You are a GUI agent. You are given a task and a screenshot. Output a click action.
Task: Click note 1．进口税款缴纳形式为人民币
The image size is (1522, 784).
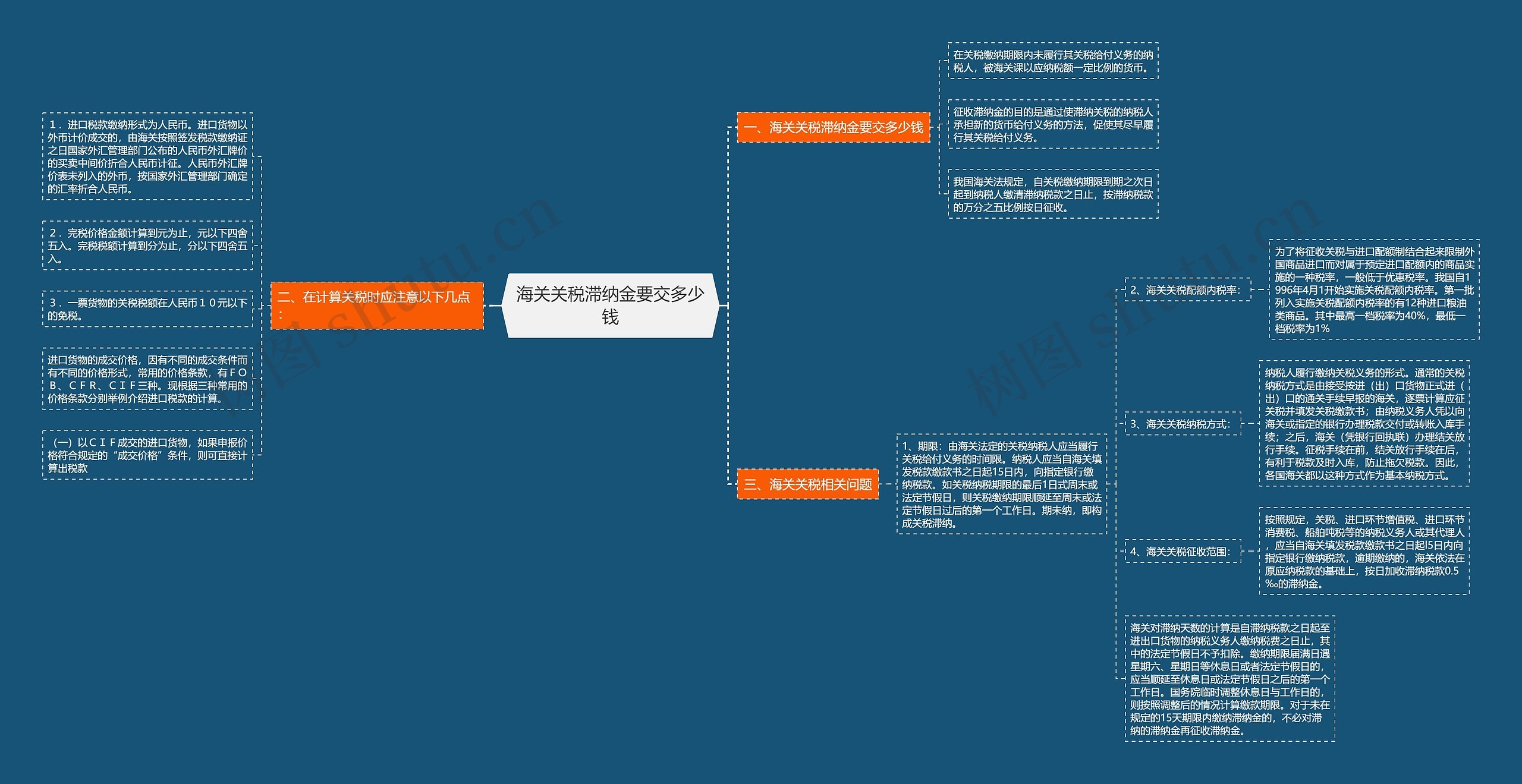click(147, 156)
